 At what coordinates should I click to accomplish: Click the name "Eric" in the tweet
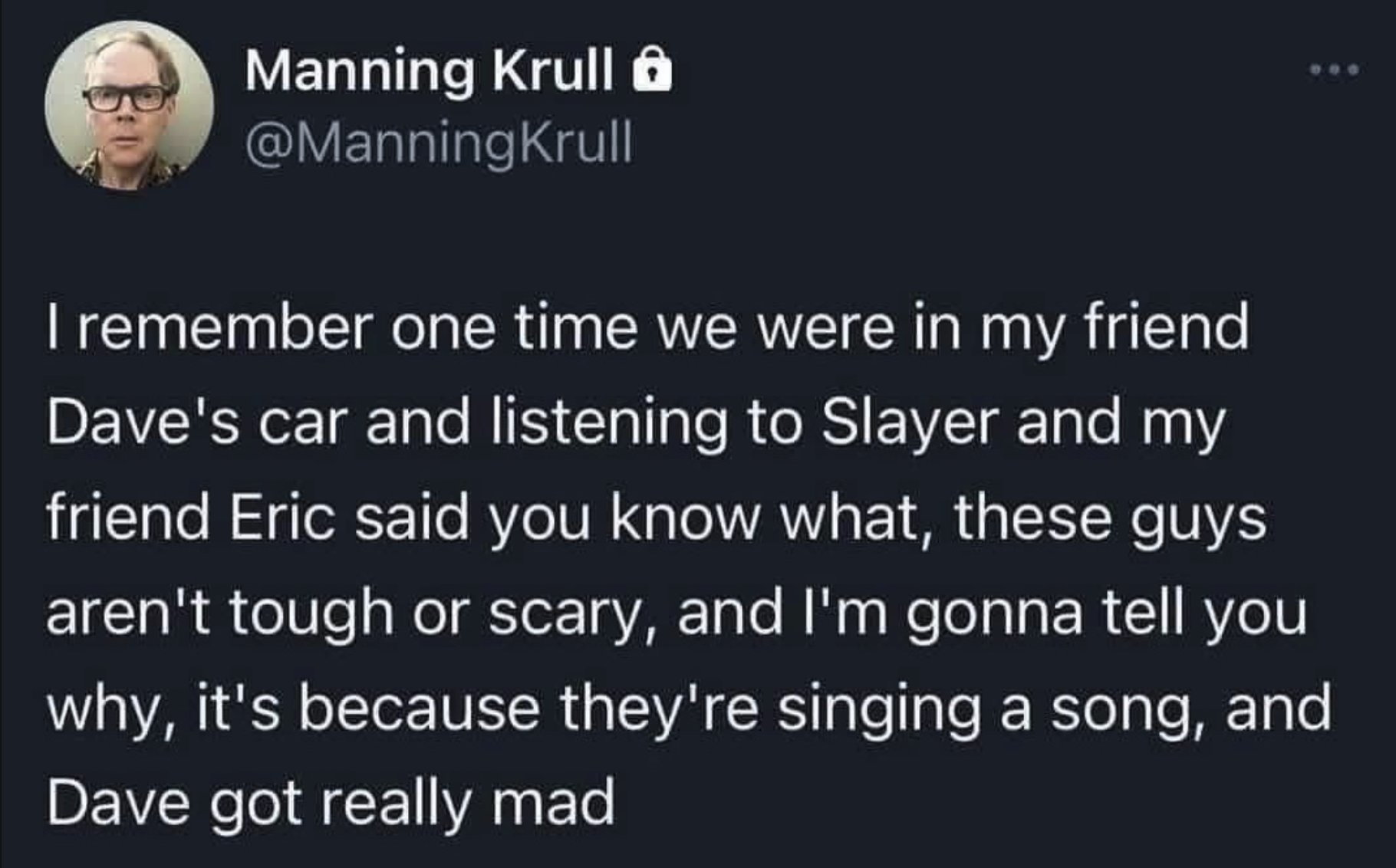click(x=282, y=518)
